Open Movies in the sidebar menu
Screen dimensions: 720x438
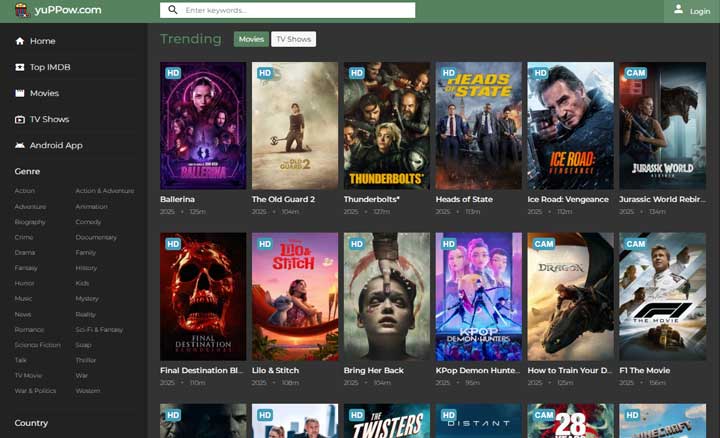(44, 93)
